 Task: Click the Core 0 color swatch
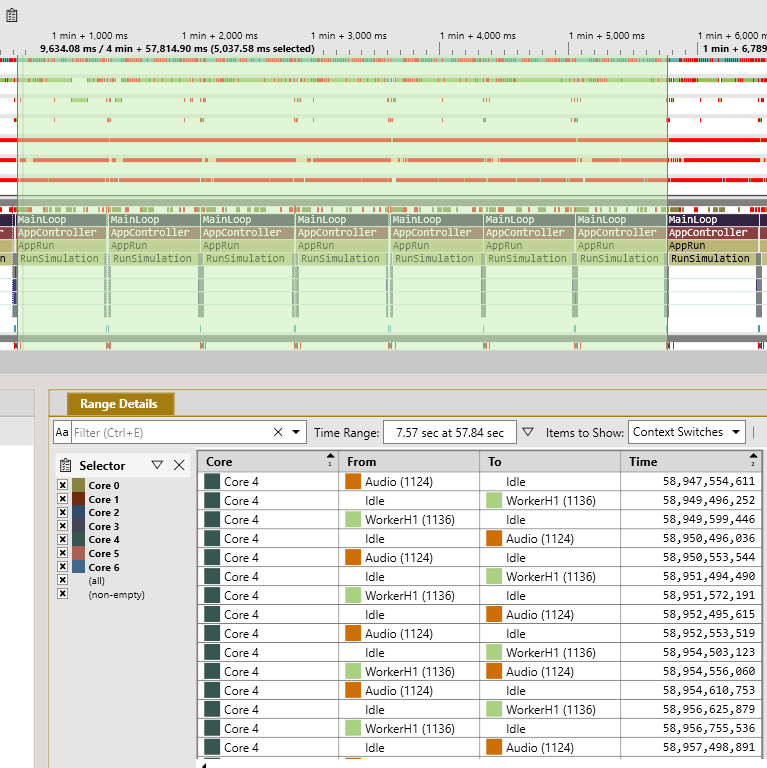tap(78, 485)
